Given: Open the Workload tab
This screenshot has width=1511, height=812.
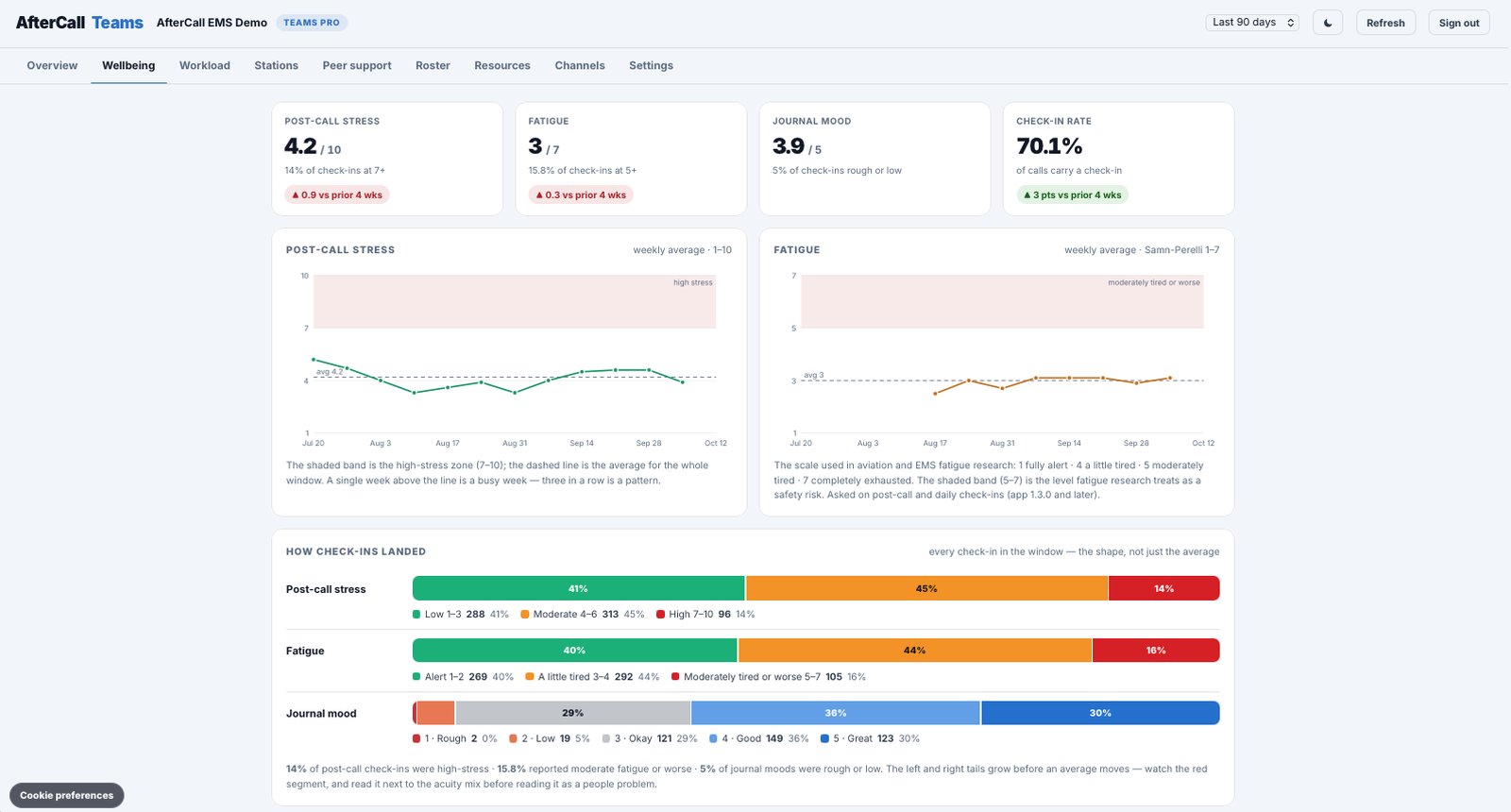Looking at the screenshot, I should pos(205,65).
